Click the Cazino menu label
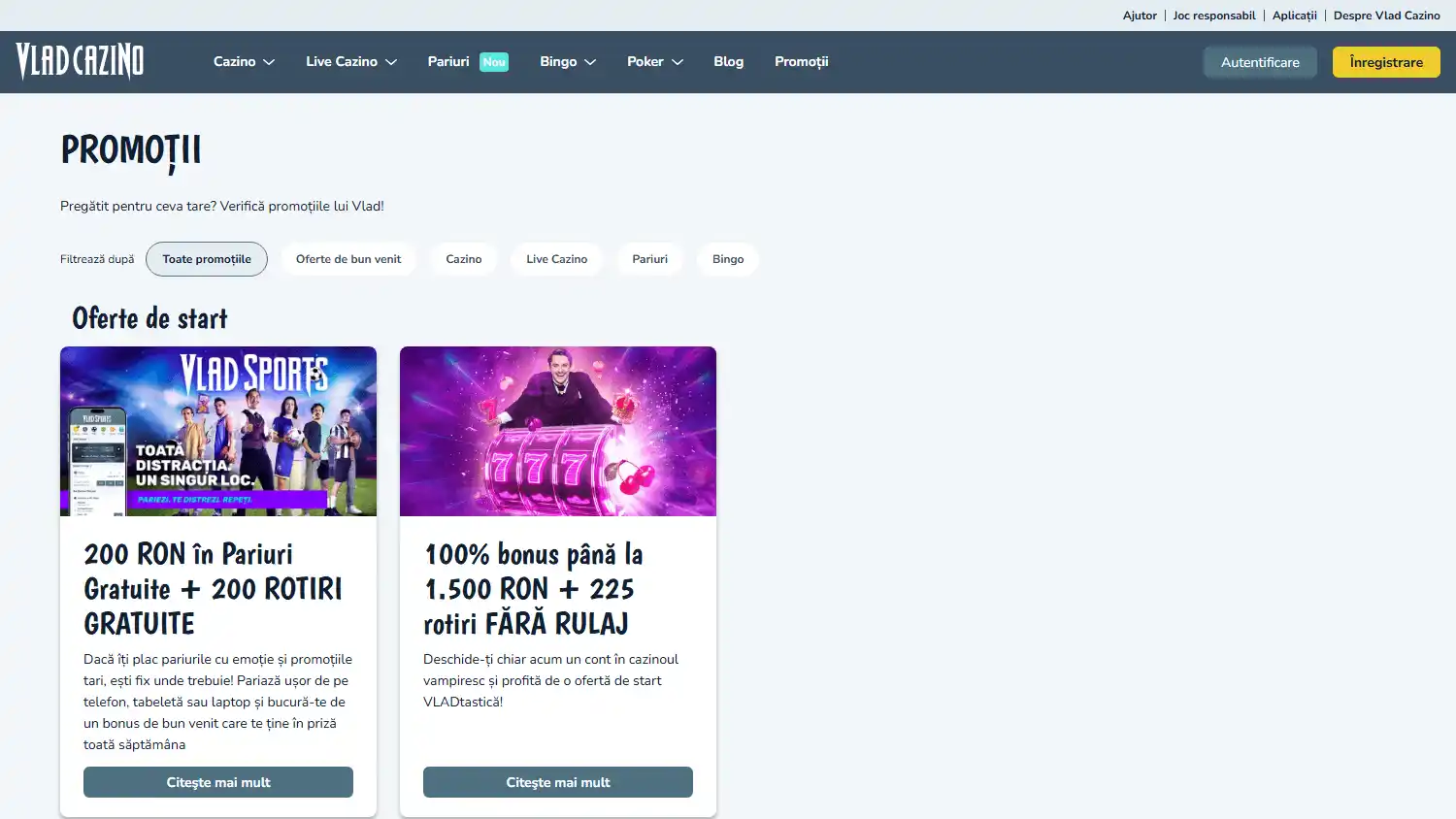 235,61
